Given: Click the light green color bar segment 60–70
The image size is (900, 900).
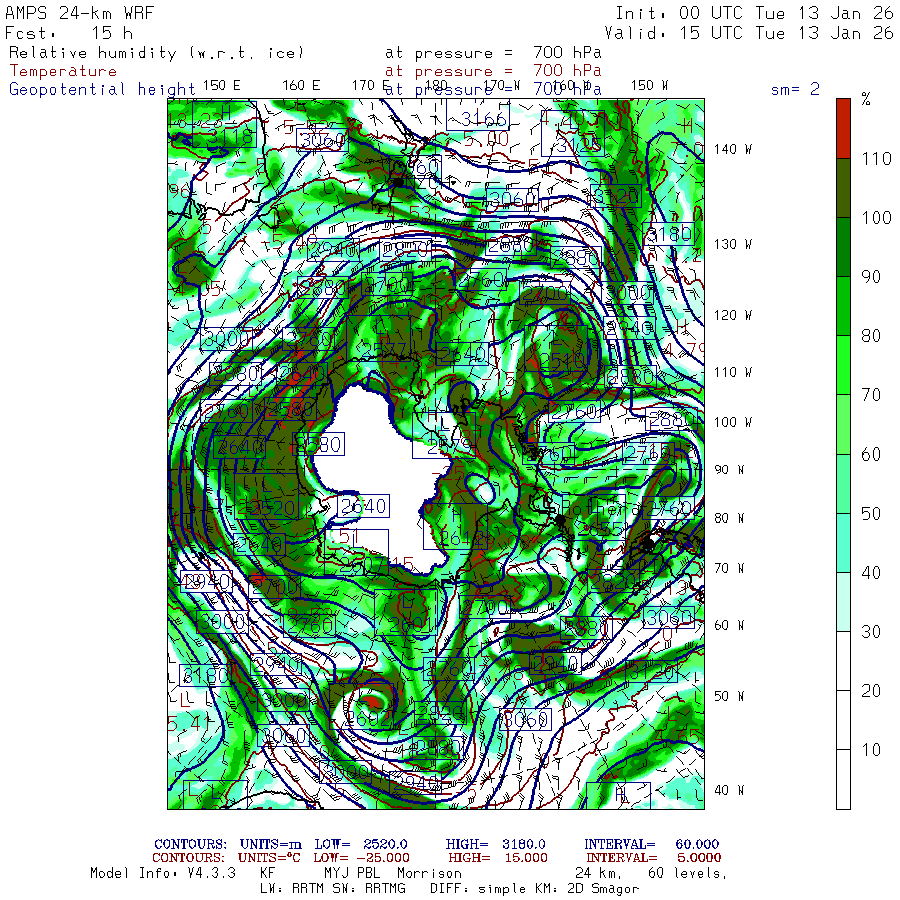Looking at the screenshot, I should coord(843,425).
